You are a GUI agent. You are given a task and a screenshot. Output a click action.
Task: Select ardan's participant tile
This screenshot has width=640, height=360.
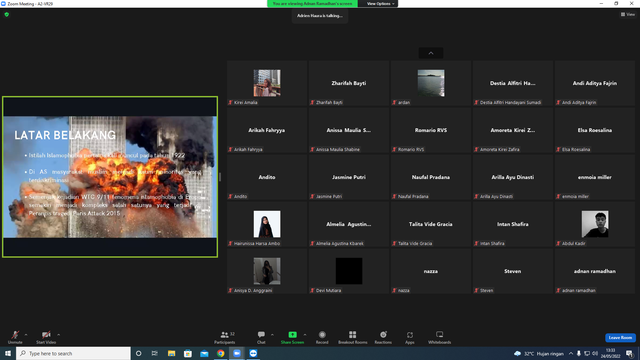[431, 83]
